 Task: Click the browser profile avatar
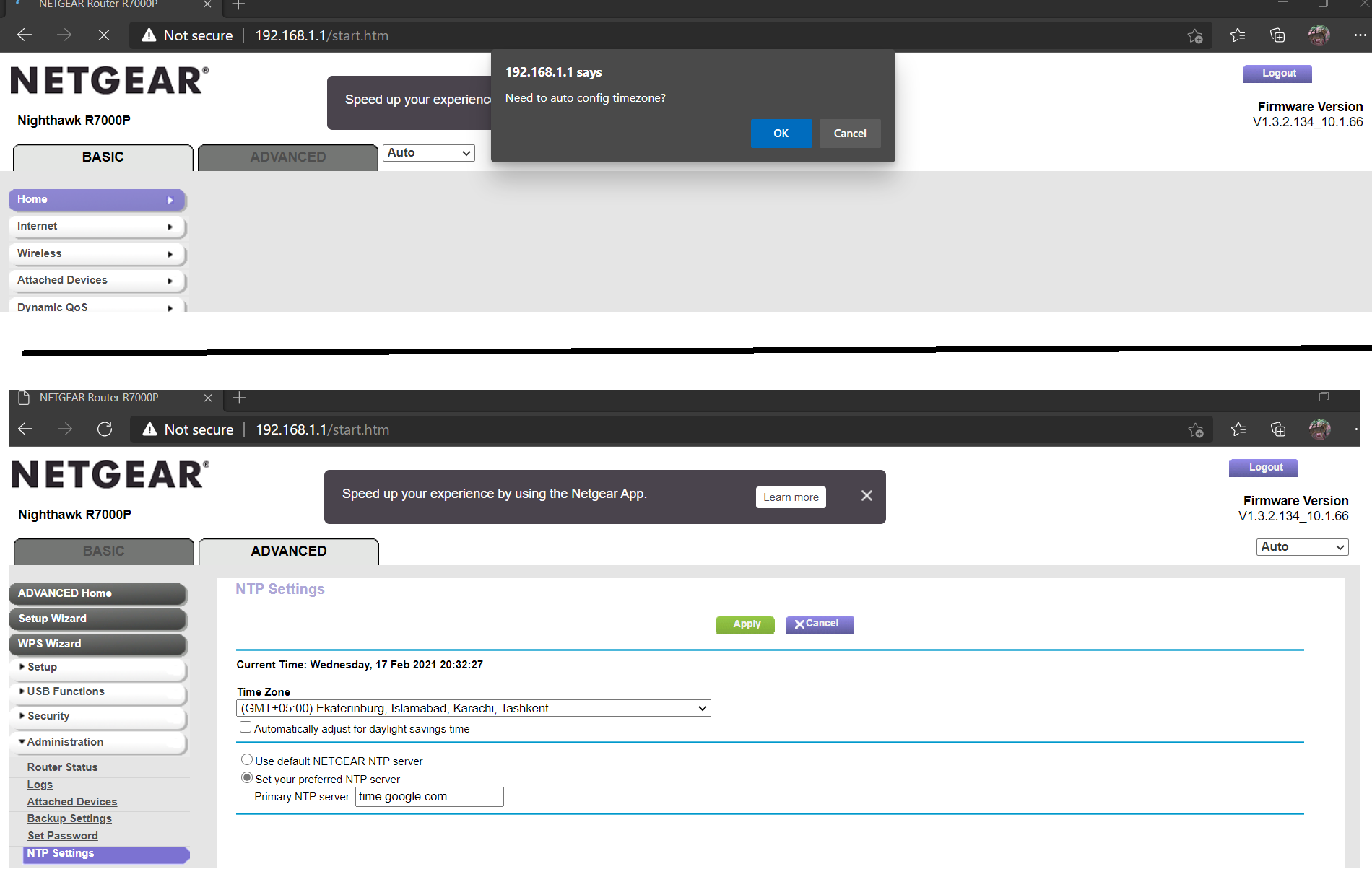coord(1320,429)
